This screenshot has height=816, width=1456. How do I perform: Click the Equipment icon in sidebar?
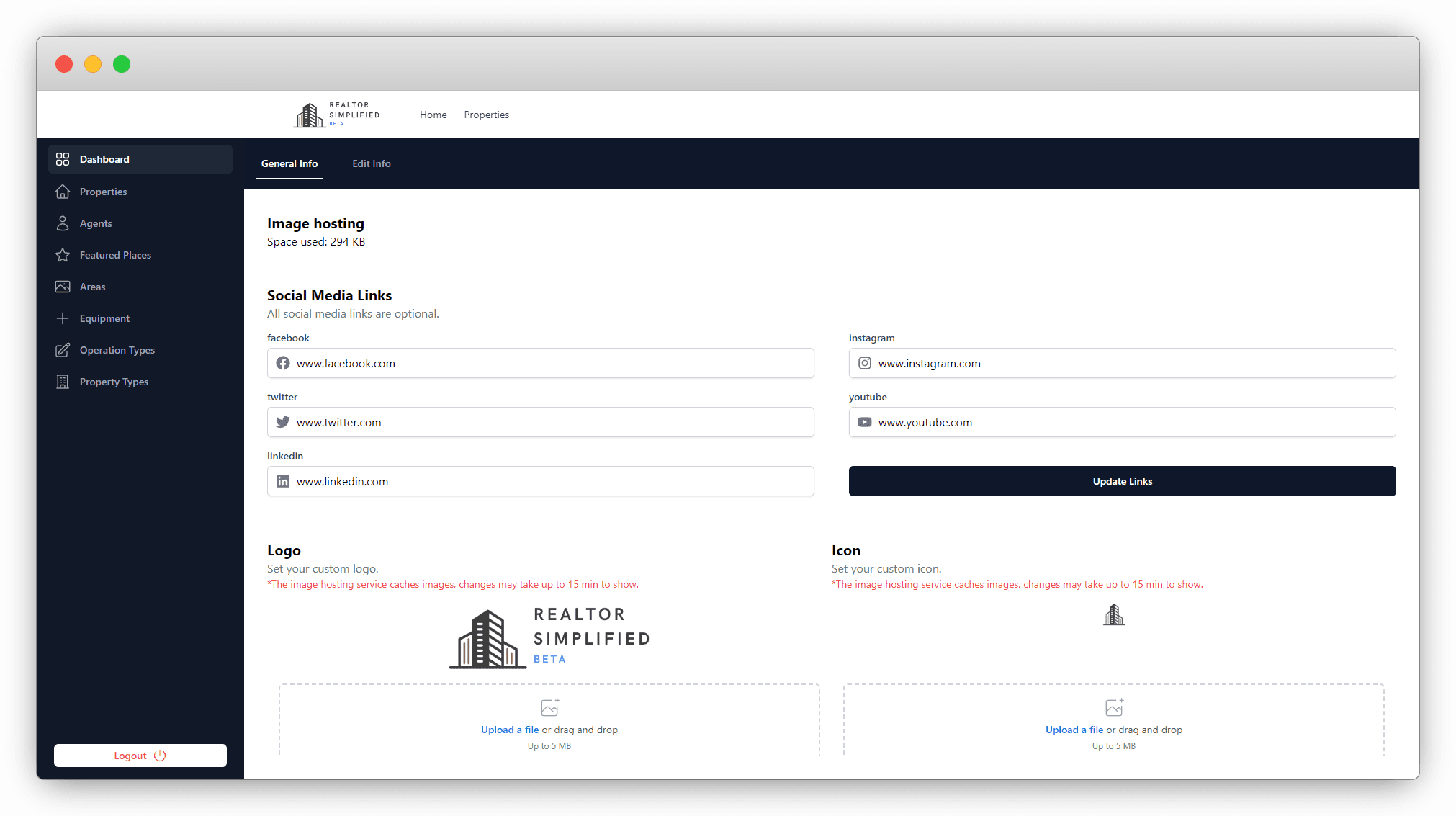63,318
